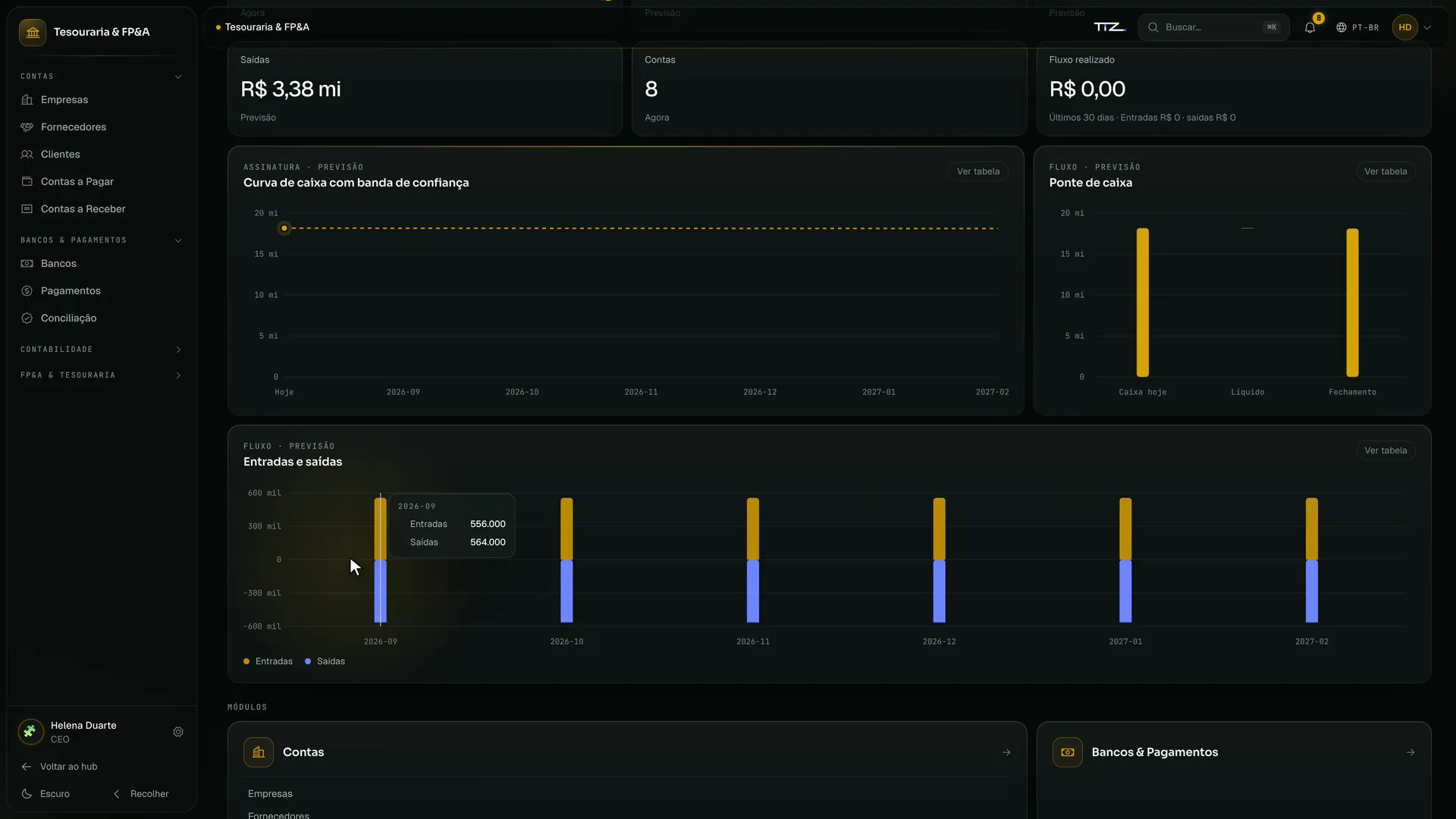Collapse the CONTAS sidebar section
Image resolution: width=1456 pixels, height=819 pixels.
(102, 77)
